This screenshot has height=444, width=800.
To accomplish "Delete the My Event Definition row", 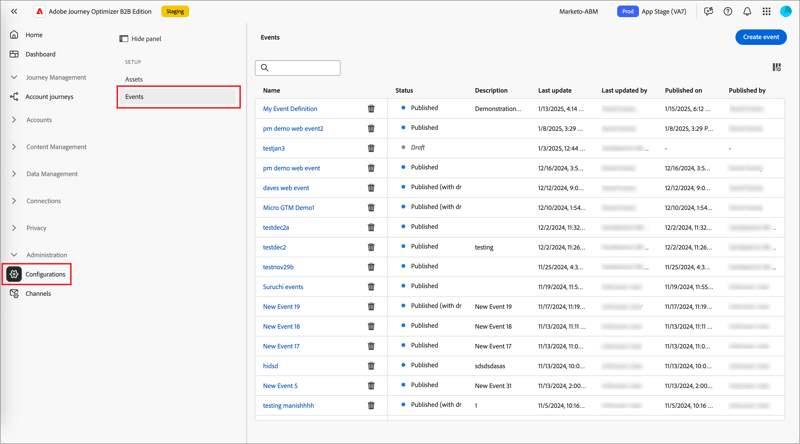I will 371,109.
